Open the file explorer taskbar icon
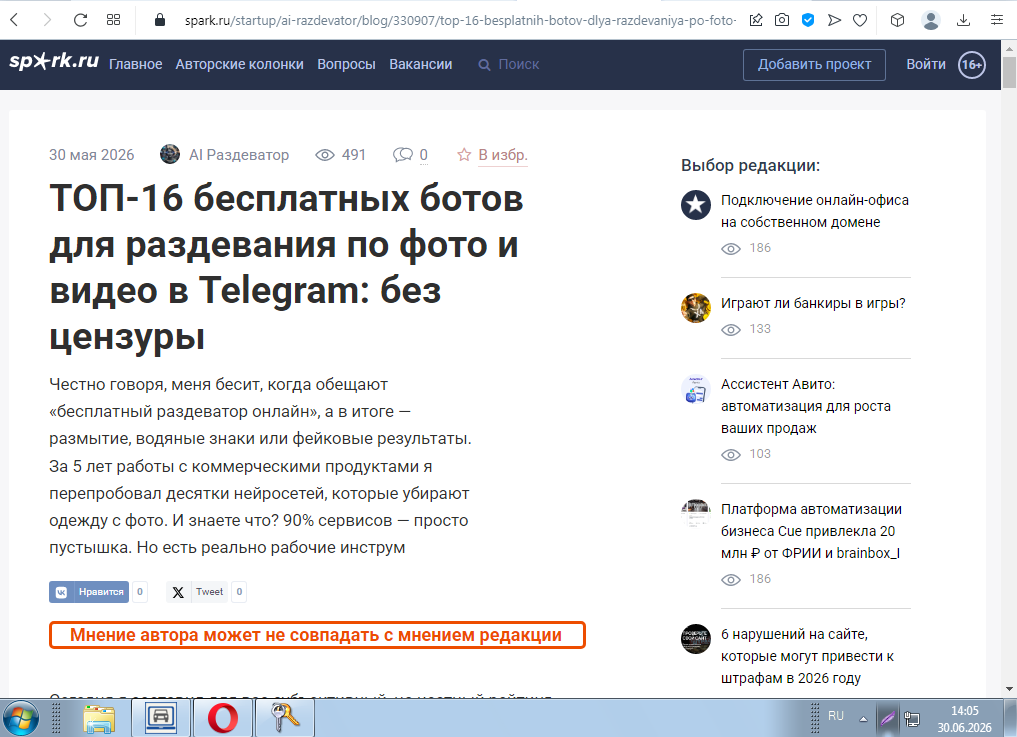1017x737 pixels. tap(99, 719)
